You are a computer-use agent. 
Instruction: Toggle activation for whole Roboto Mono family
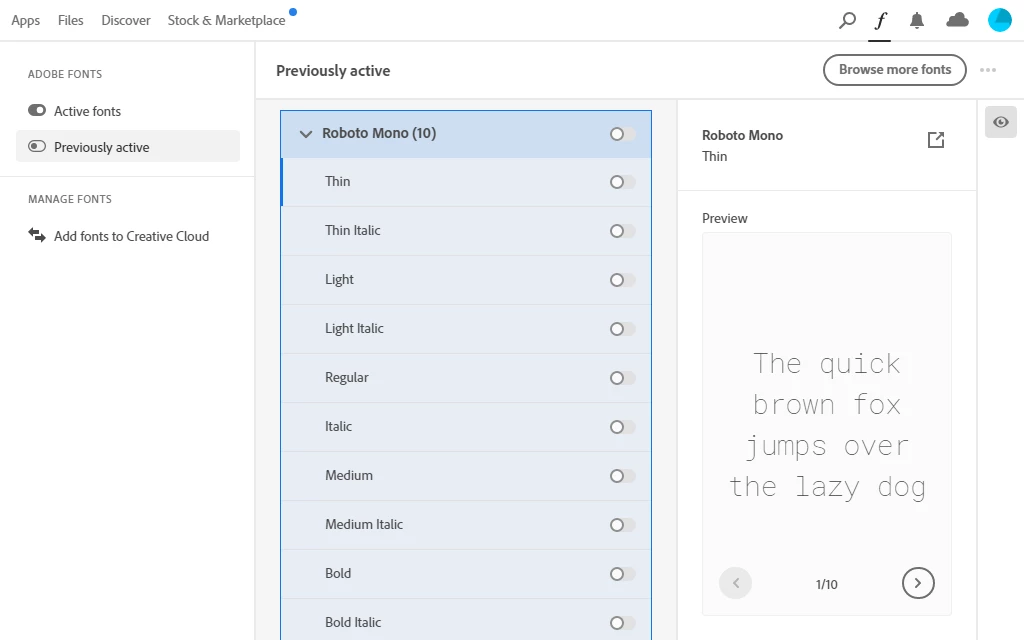[622, 134]
